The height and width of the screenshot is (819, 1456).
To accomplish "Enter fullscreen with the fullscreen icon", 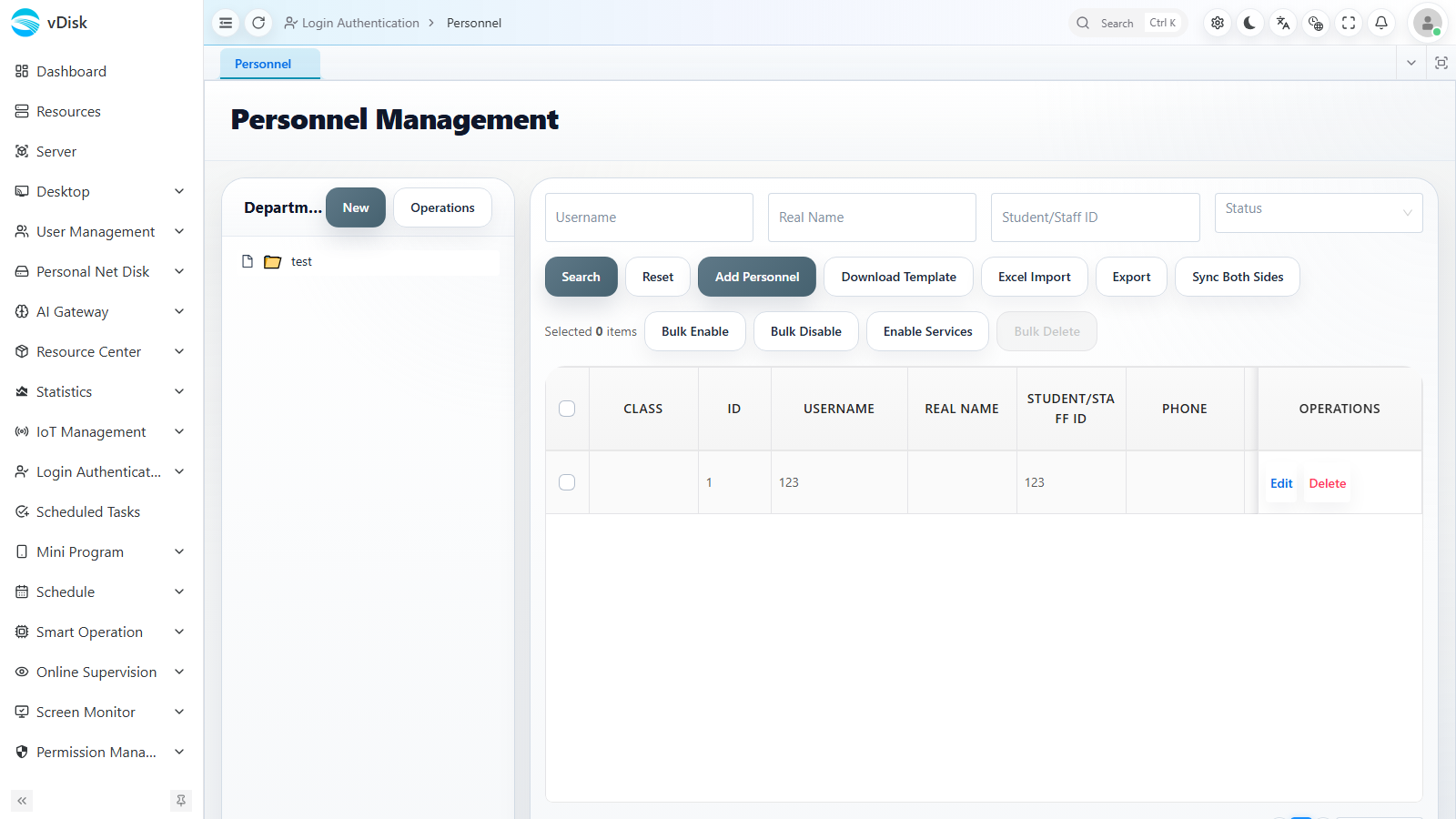I will point(1349,23).
